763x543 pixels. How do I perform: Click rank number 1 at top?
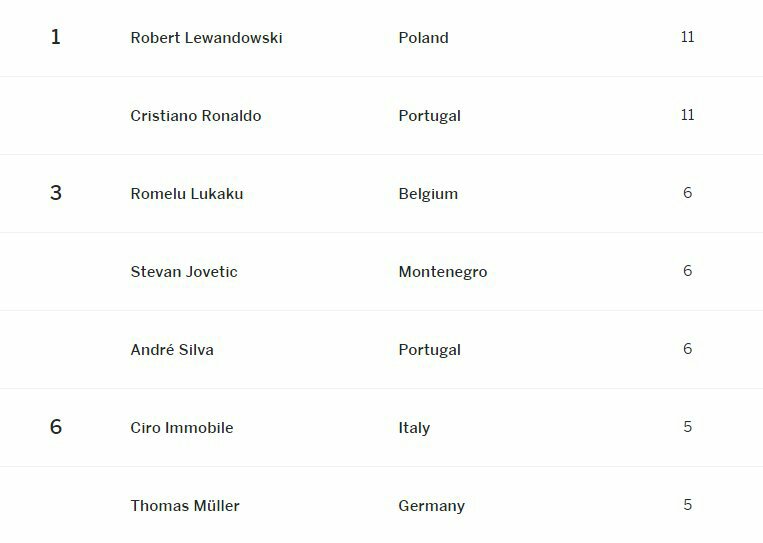tap(56, 38)
